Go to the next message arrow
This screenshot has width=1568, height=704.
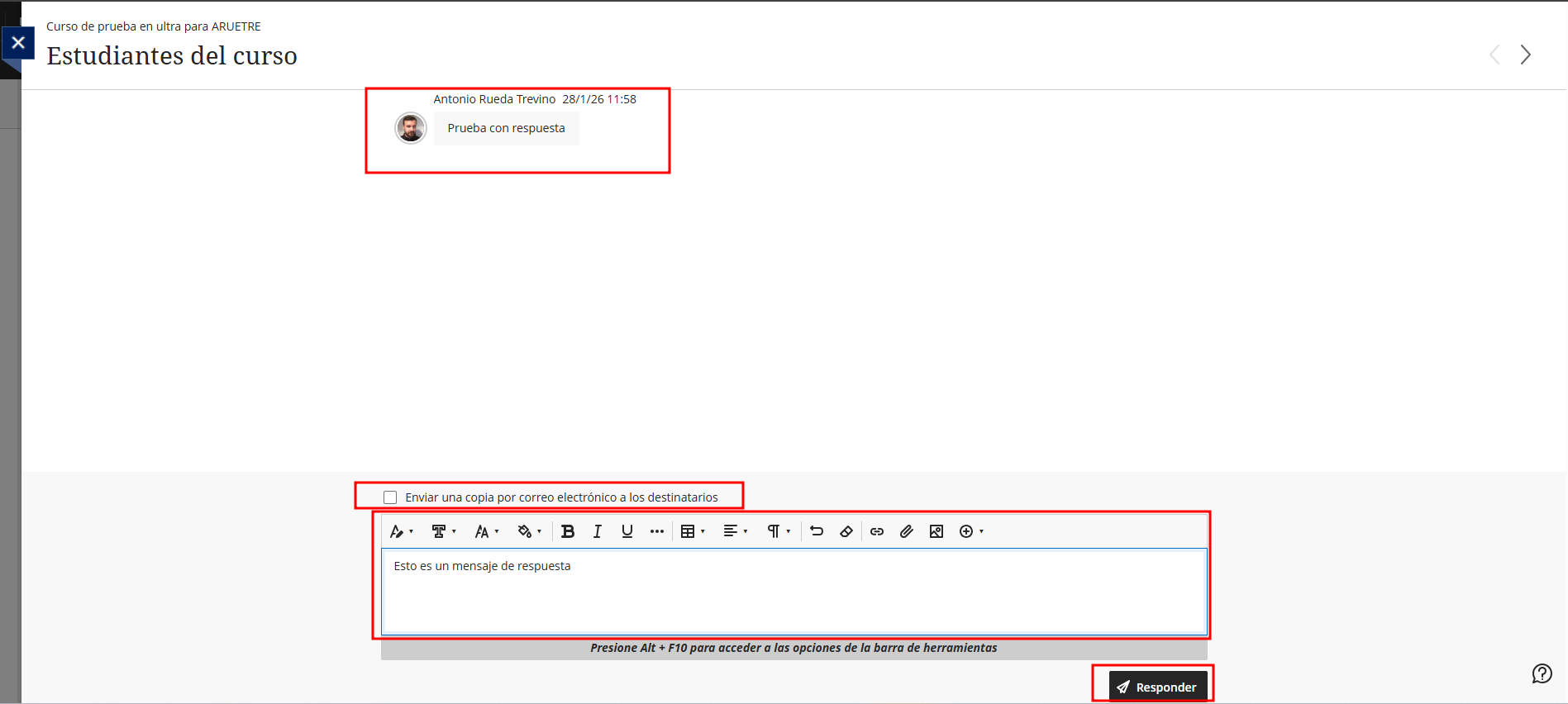tap(1525, 55)
